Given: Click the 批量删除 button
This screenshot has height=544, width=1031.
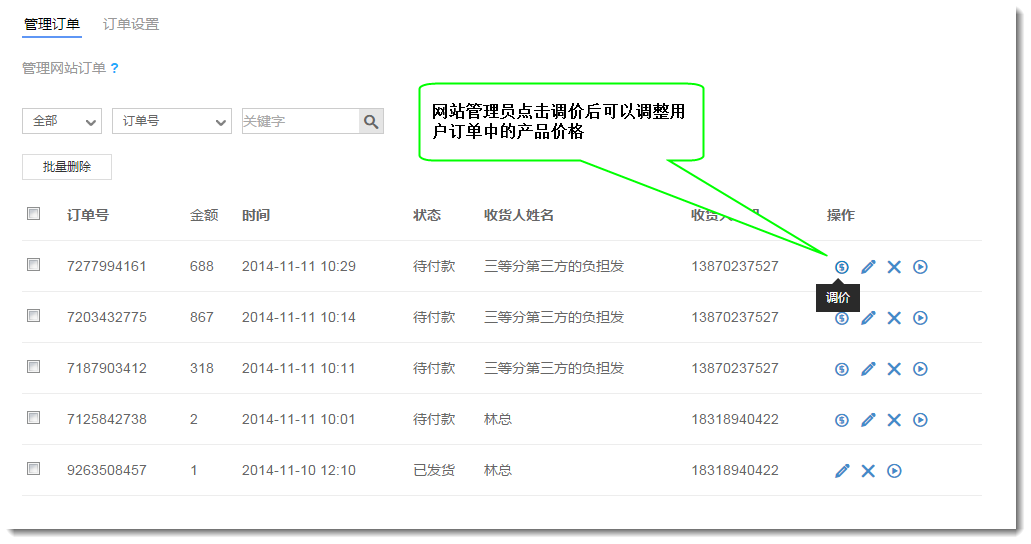Looking at the screenshot, I should tap(67, 167).
